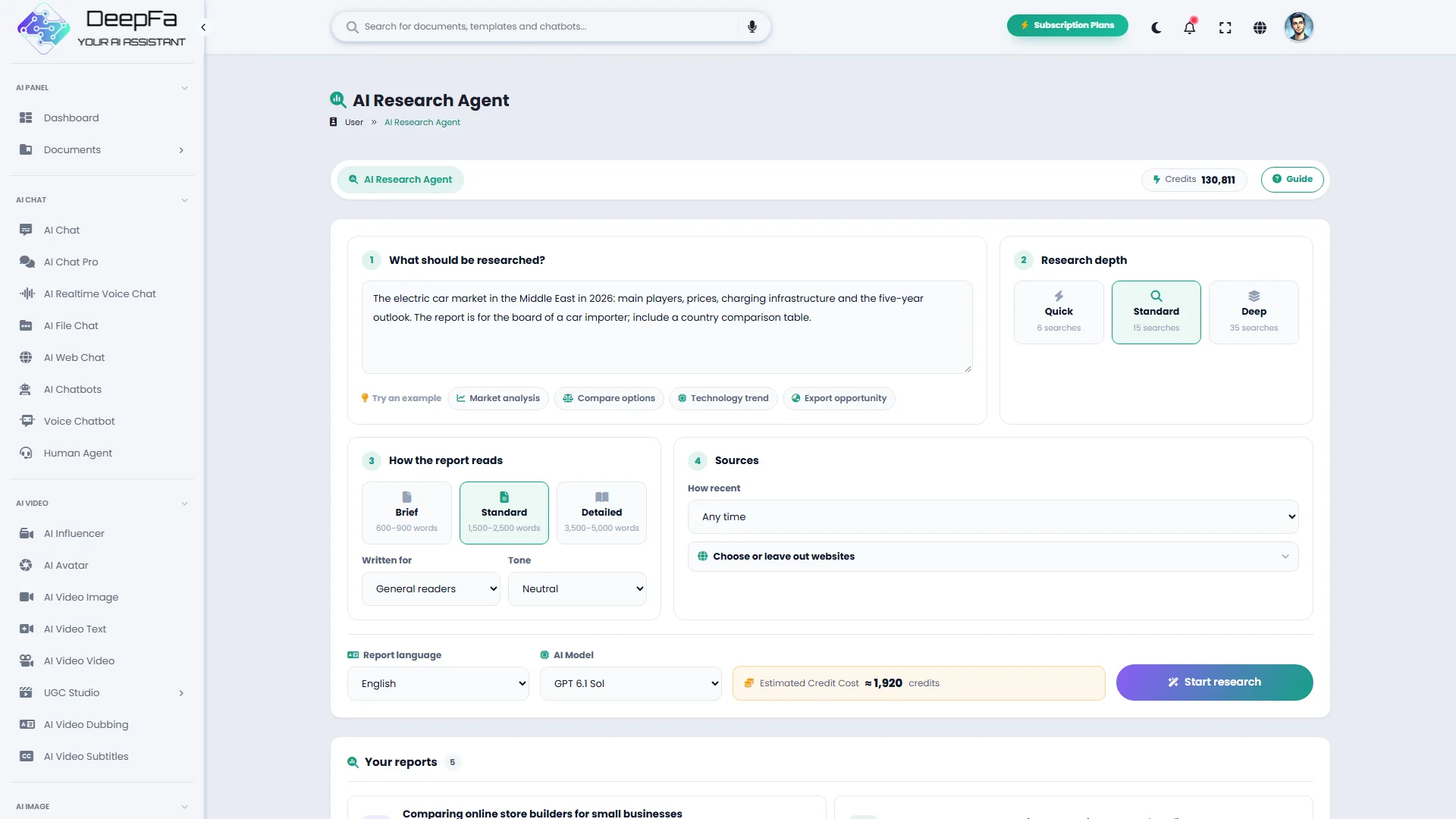1456x819 pixels.
Task: Select Standard research depth, 15 searches
Action: pos(1156,312)
